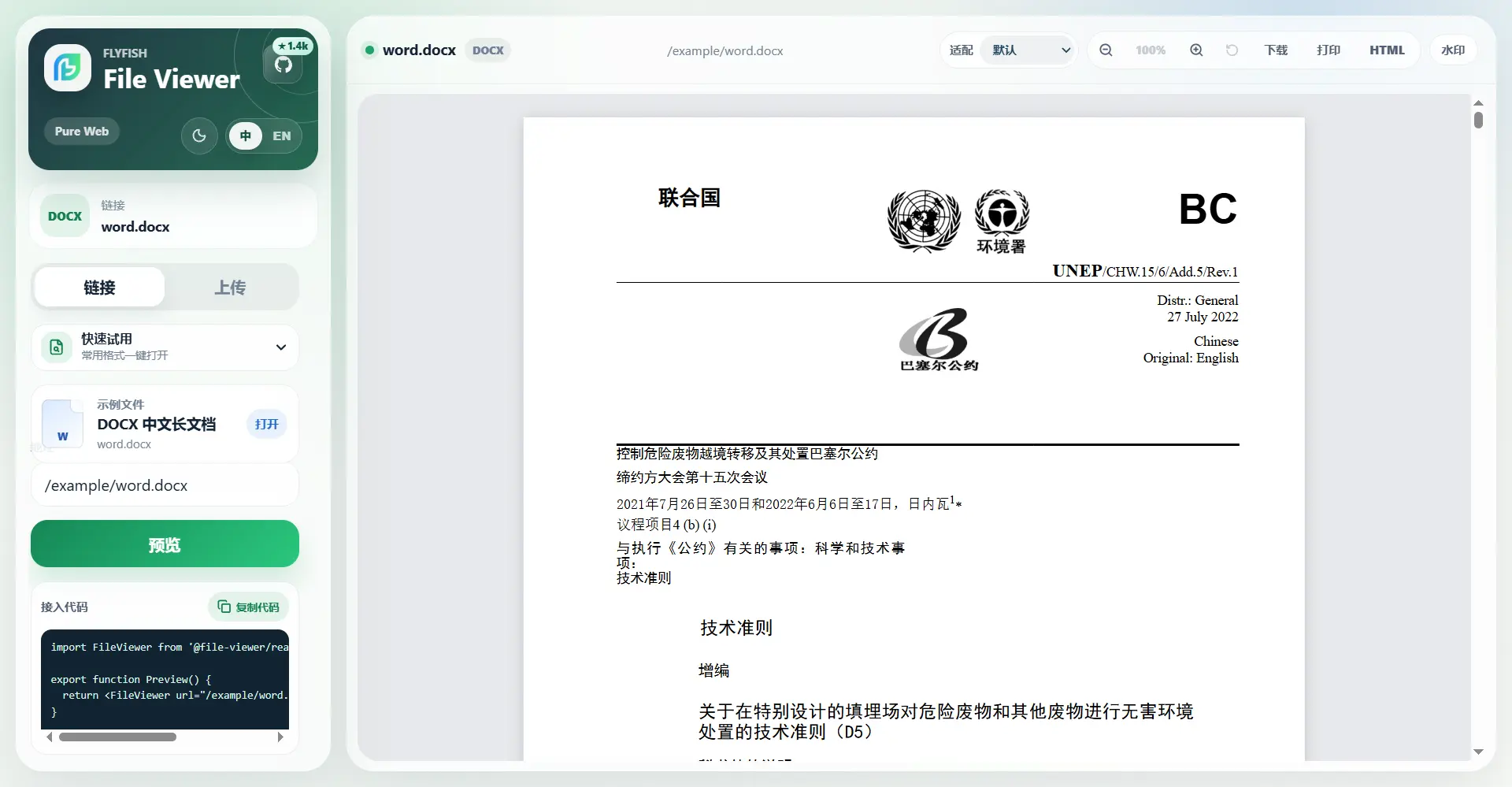Click the /example/word.docx path in header
1512x787 pixels.
coord(724,50)
